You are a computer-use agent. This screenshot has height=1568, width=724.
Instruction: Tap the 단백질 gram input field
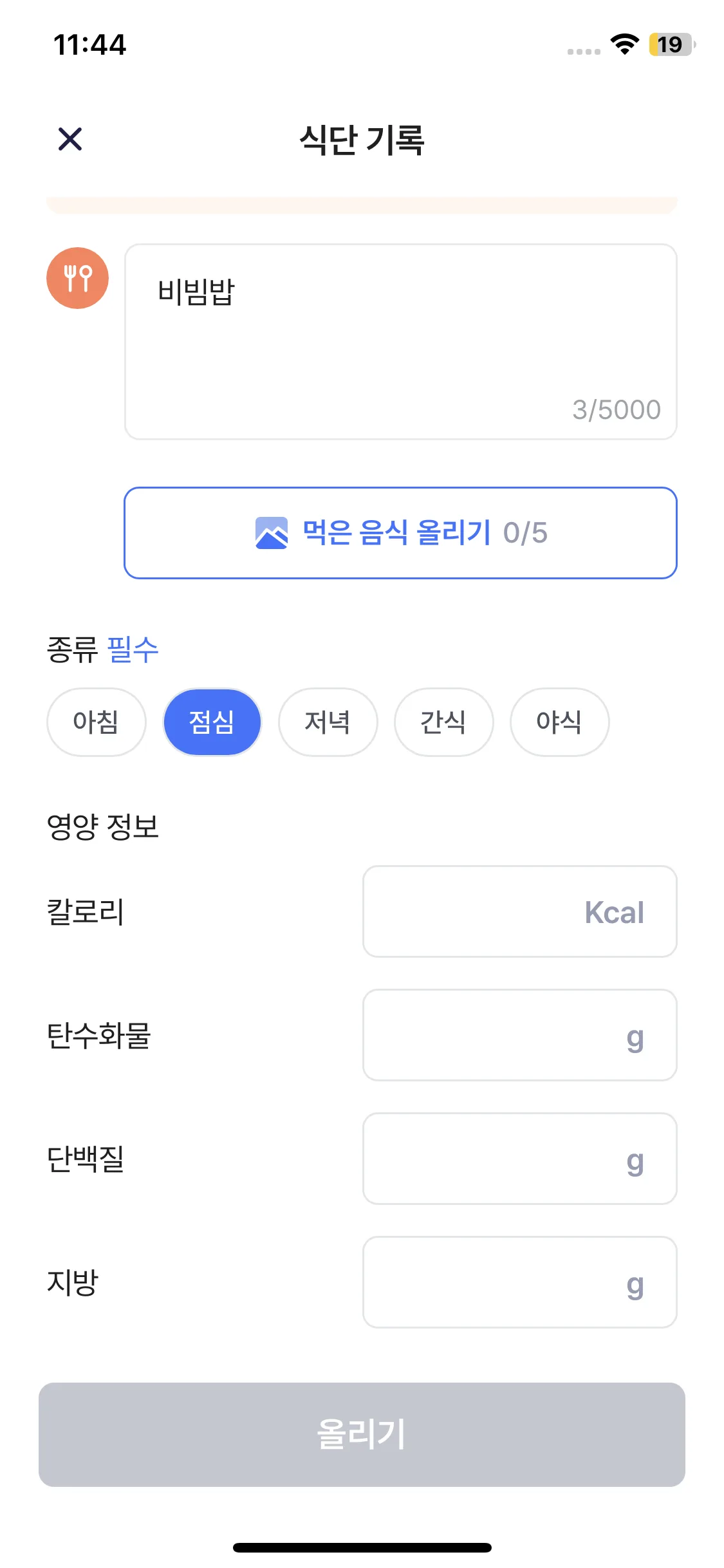519,1159
